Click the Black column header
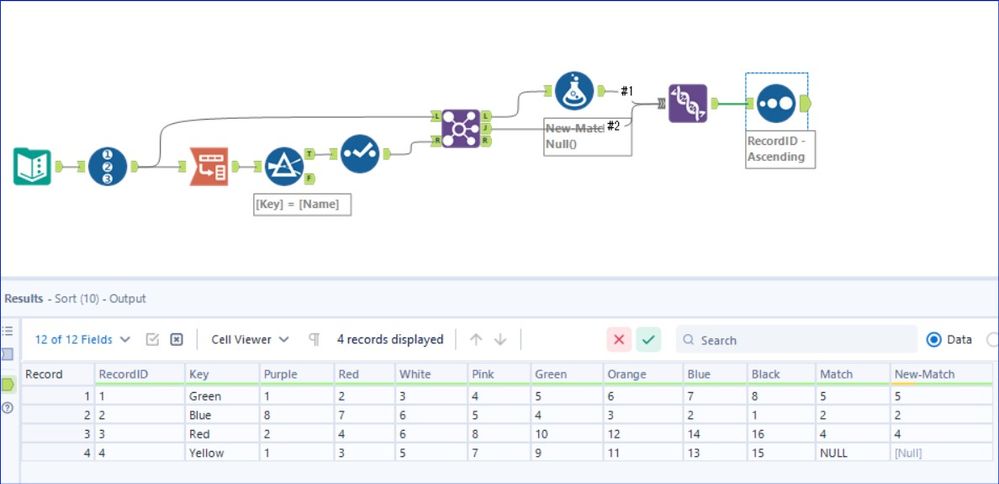The height and width of the screenshot is (484, 999). pos(782,374)
